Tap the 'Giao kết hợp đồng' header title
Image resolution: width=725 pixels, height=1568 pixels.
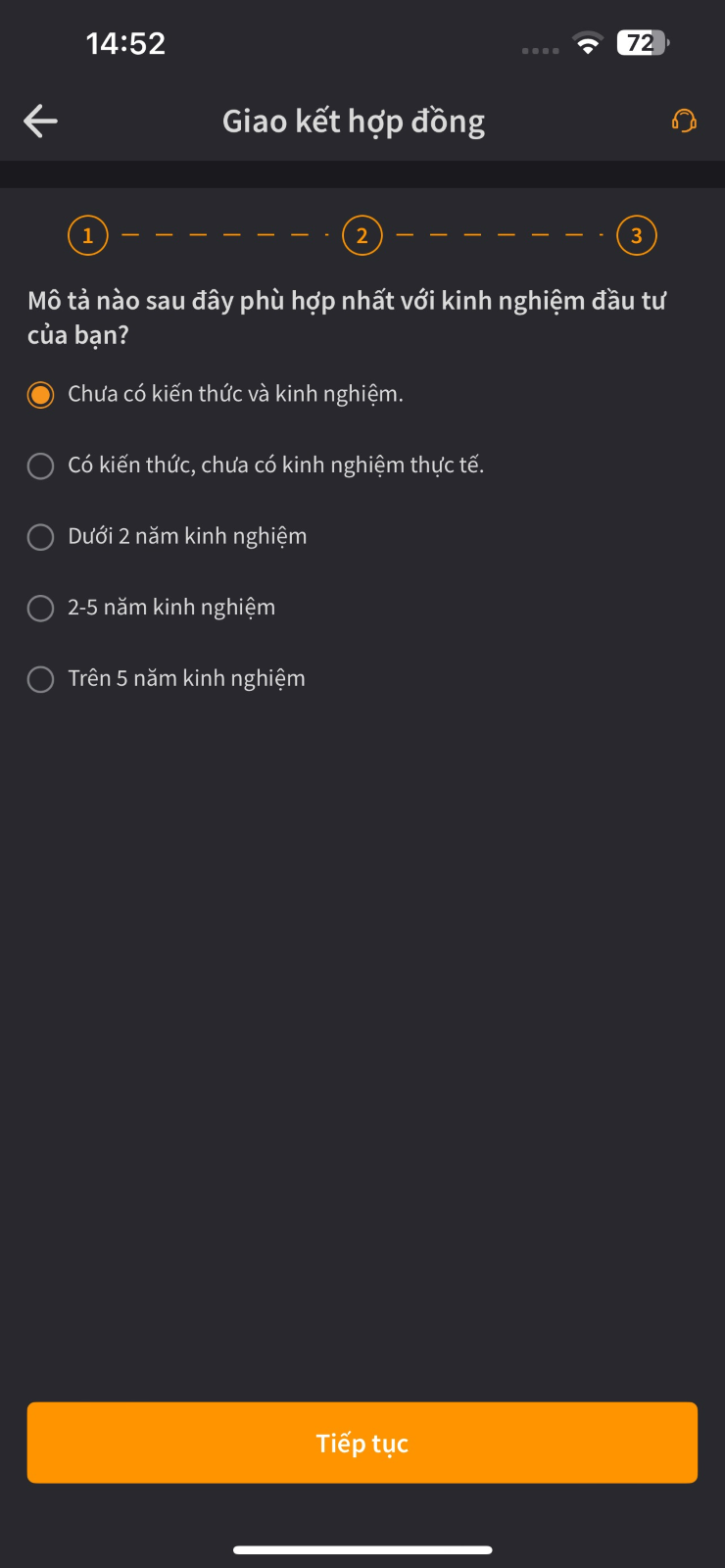pyautogui.click(x=354, y=122)
